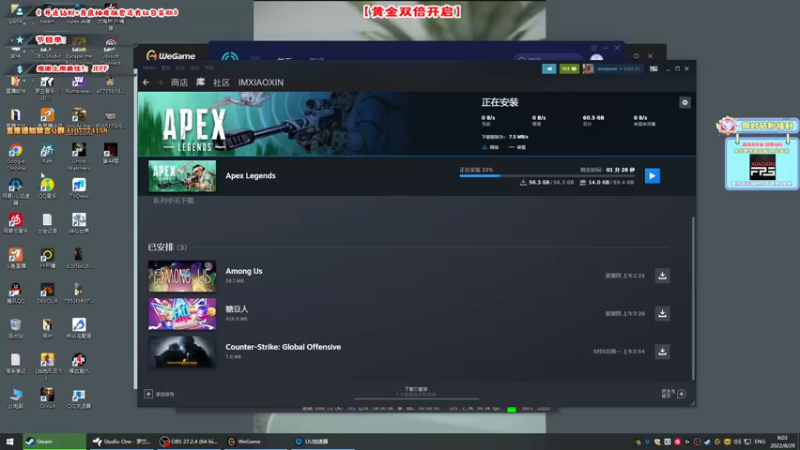Switch to Steam in the taskbar
Image resolution: width=800 pixels, height=450 pixels.
click(54, 441)
